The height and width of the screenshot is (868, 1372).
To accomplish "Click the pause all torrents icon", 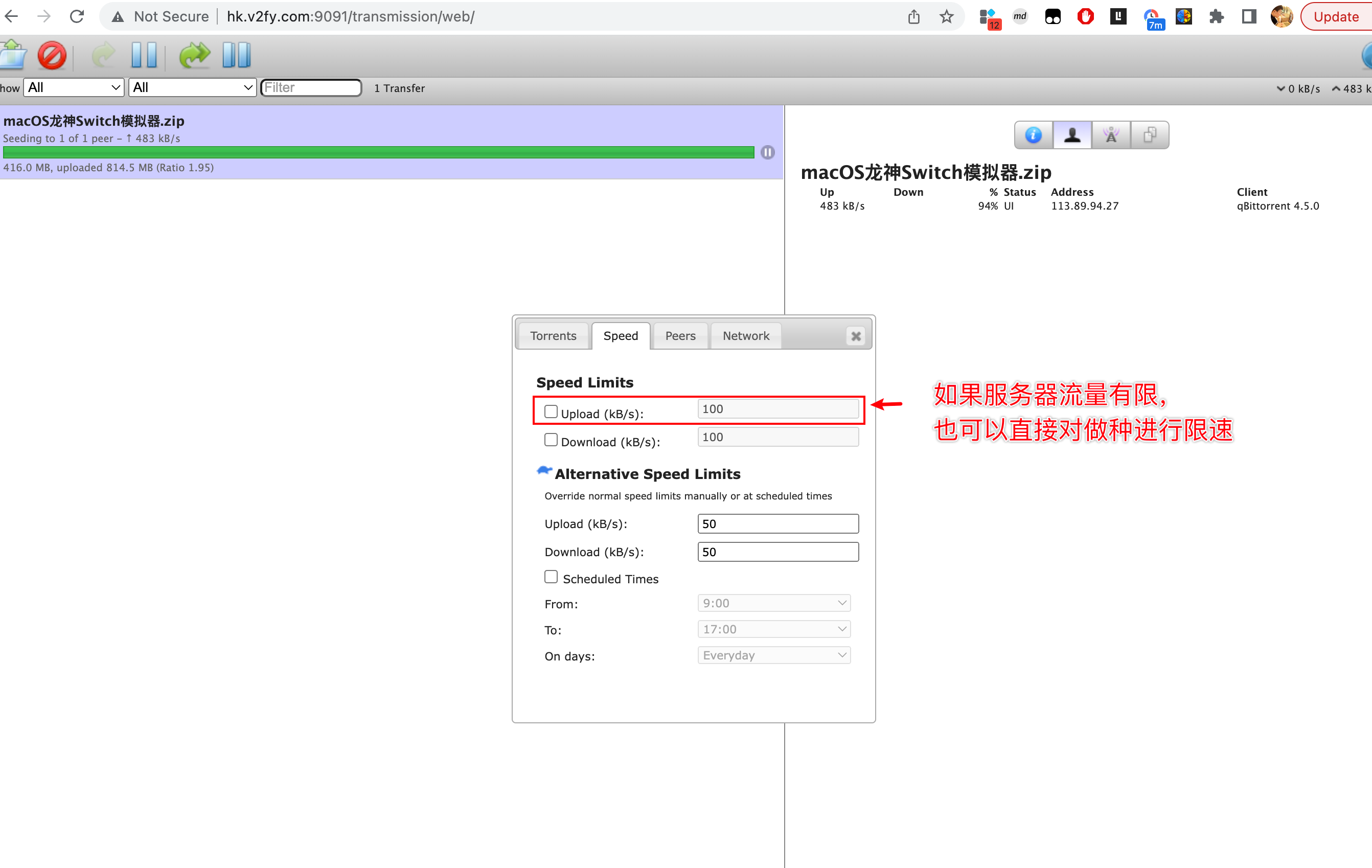I will [x=236, y=55].
